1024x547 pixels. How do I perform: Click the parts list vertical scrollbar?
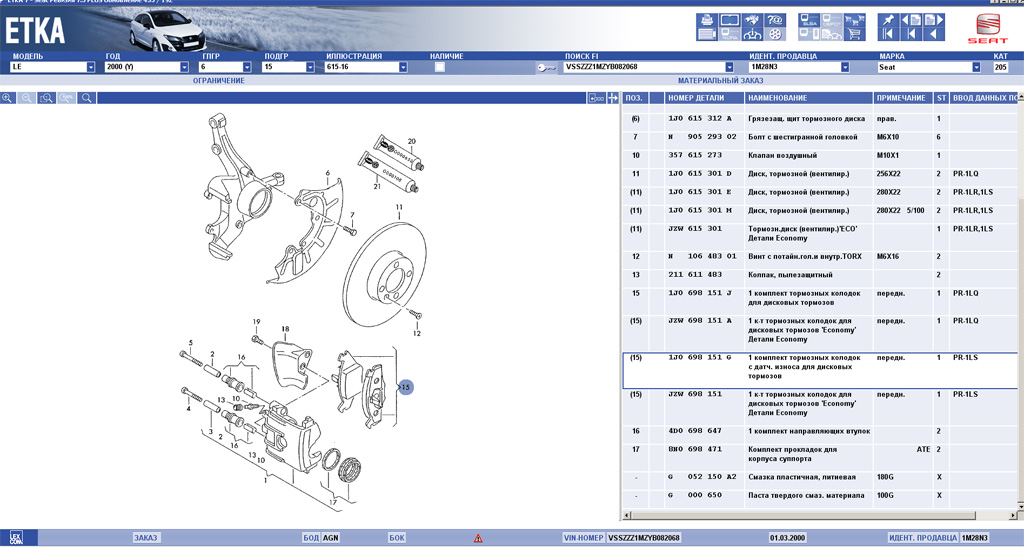[1021, 300]
